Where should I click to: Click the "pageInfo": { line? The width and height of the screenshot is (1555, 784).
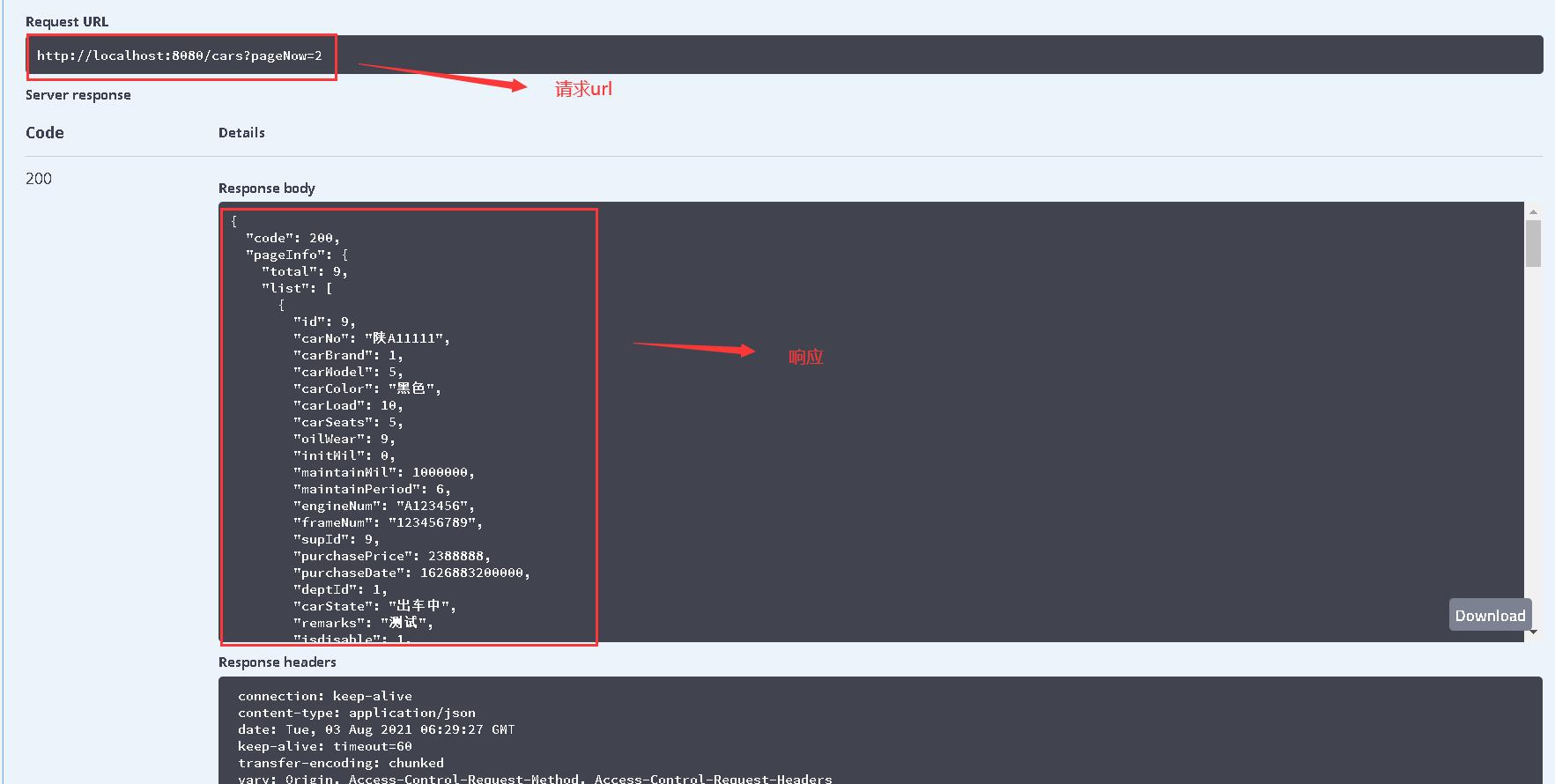pyautogui.click(x=297, y=255)
